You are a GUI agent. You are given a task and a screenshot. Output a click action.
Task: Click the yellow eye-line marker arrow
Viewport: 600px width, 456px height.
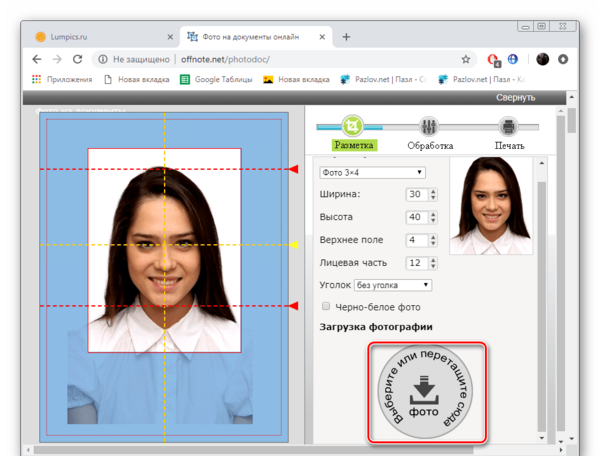(x=293, y=245)
